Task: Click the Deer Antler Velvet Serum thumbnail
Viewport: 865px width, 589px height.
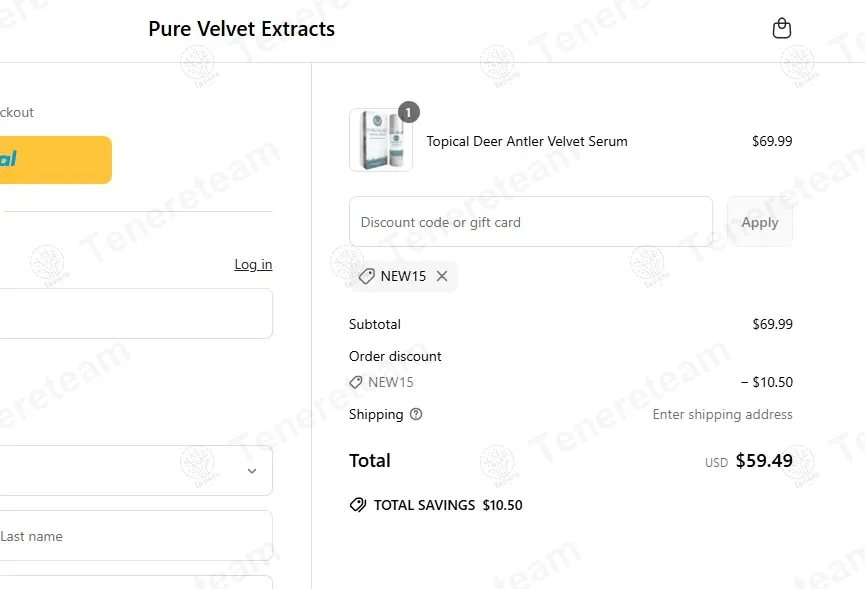Action: [381, 140]
